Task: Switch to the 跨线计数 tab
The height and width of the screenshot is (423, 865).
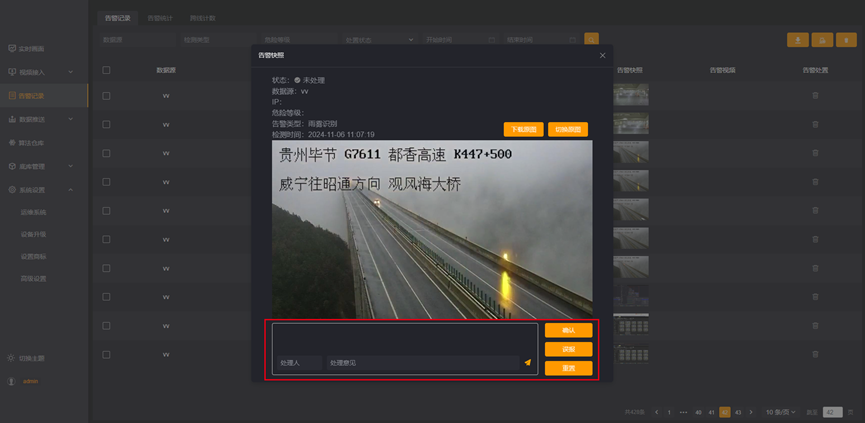Action: tap(202, 18)
